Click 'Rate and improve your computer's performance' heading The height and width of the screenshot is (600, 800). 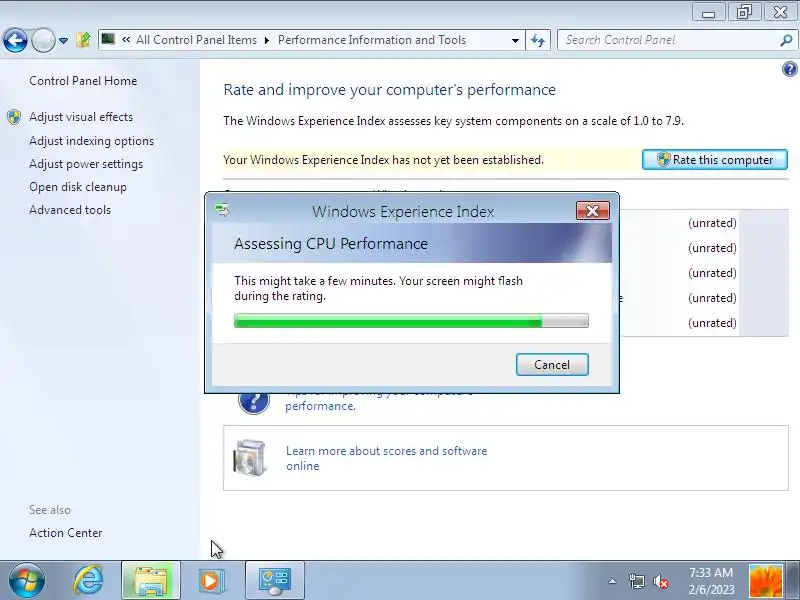[389, 90]
